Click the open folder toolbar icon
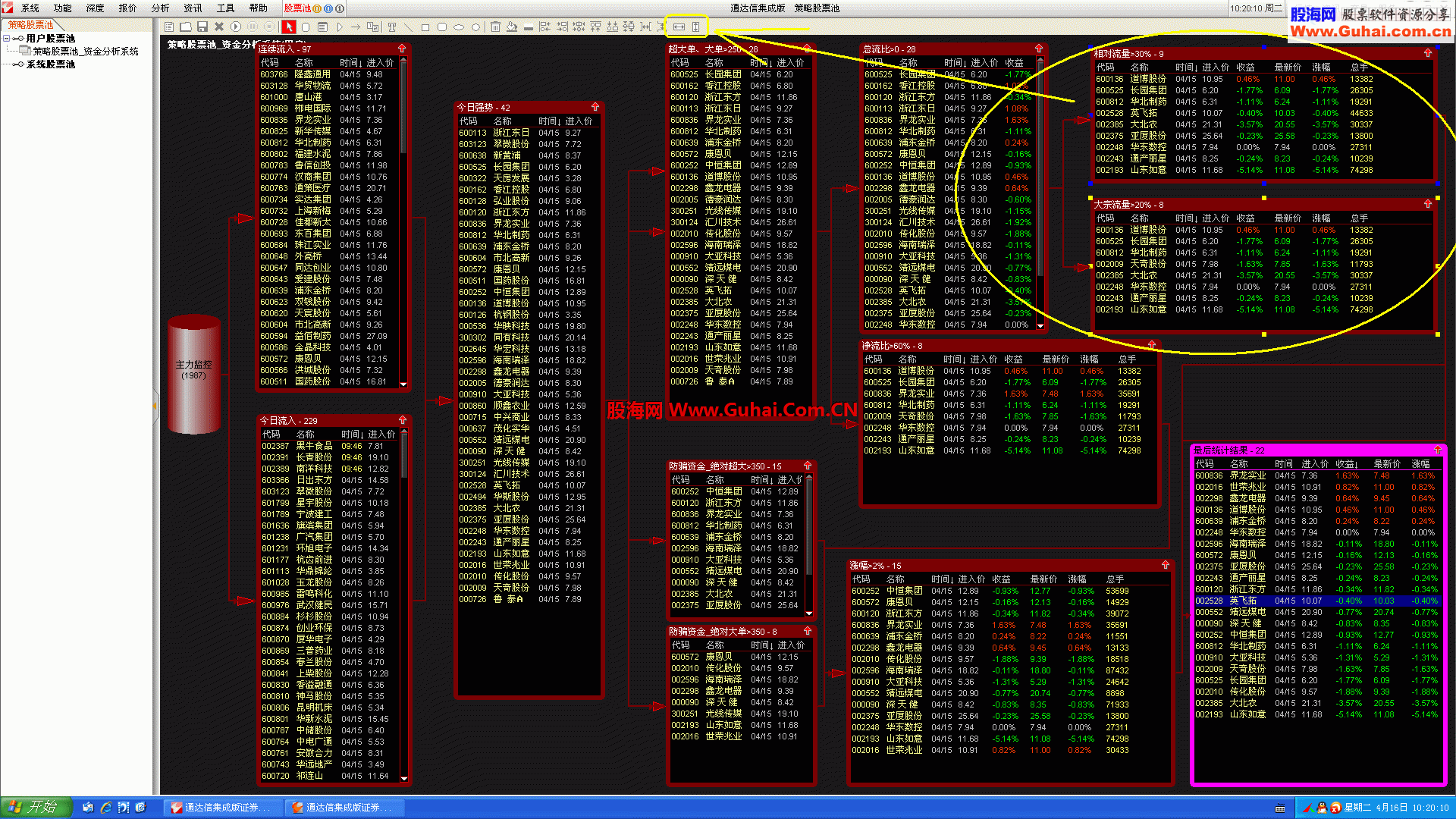The height and width of the screenshot is (819, 1456). 186,27
